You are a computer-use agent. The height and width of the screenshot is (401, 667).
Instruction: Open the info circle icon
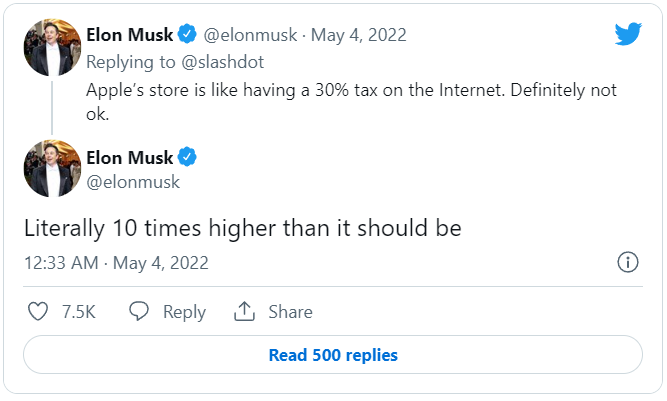click(628, 263)
